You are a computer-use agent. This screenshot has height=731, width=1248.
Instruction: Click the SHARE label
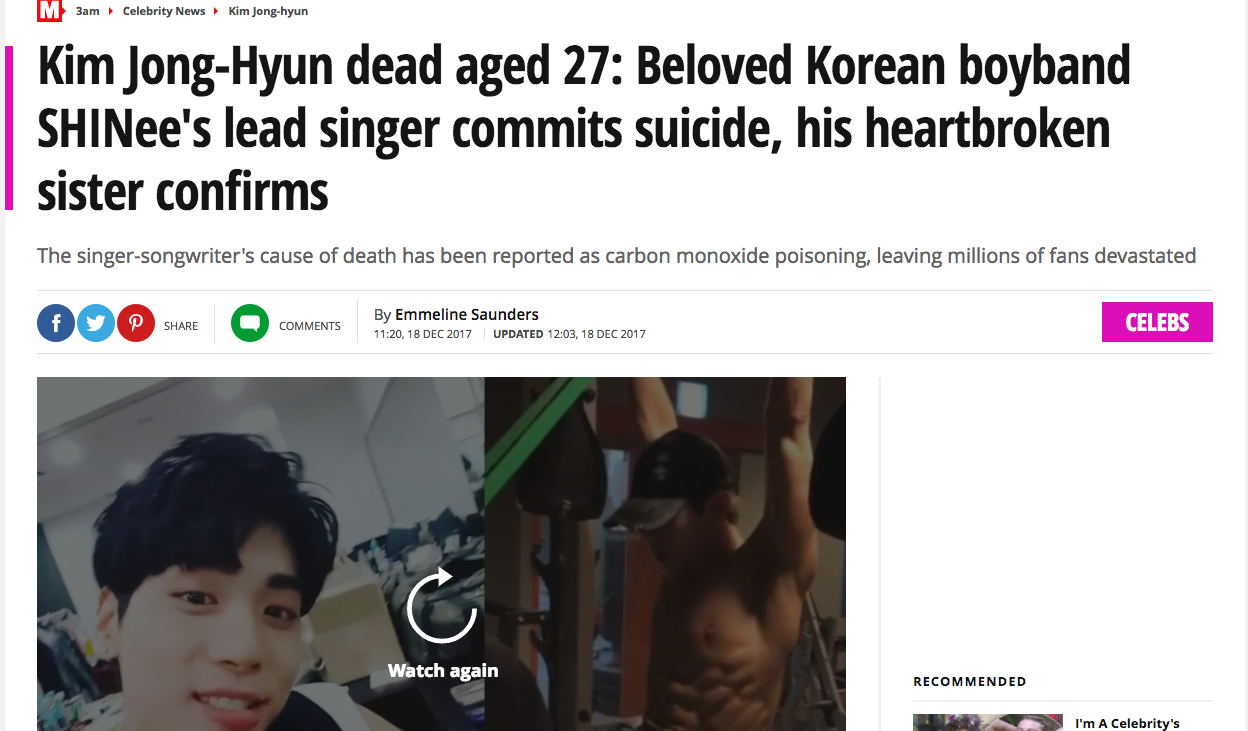(x=181, y=326)
